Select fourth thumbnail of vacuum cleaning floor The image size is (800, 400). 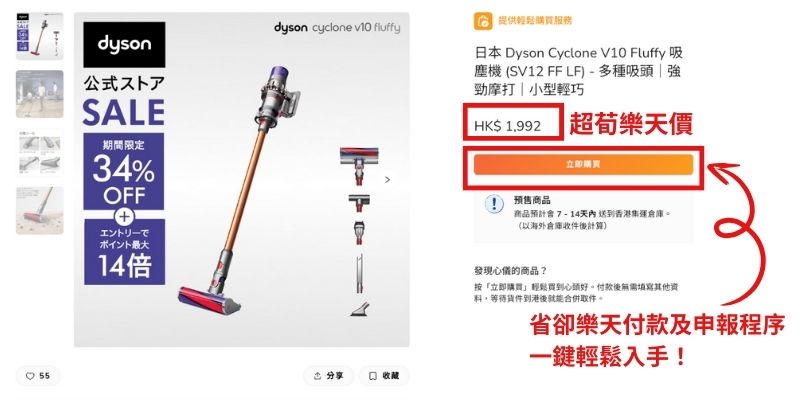40,211
